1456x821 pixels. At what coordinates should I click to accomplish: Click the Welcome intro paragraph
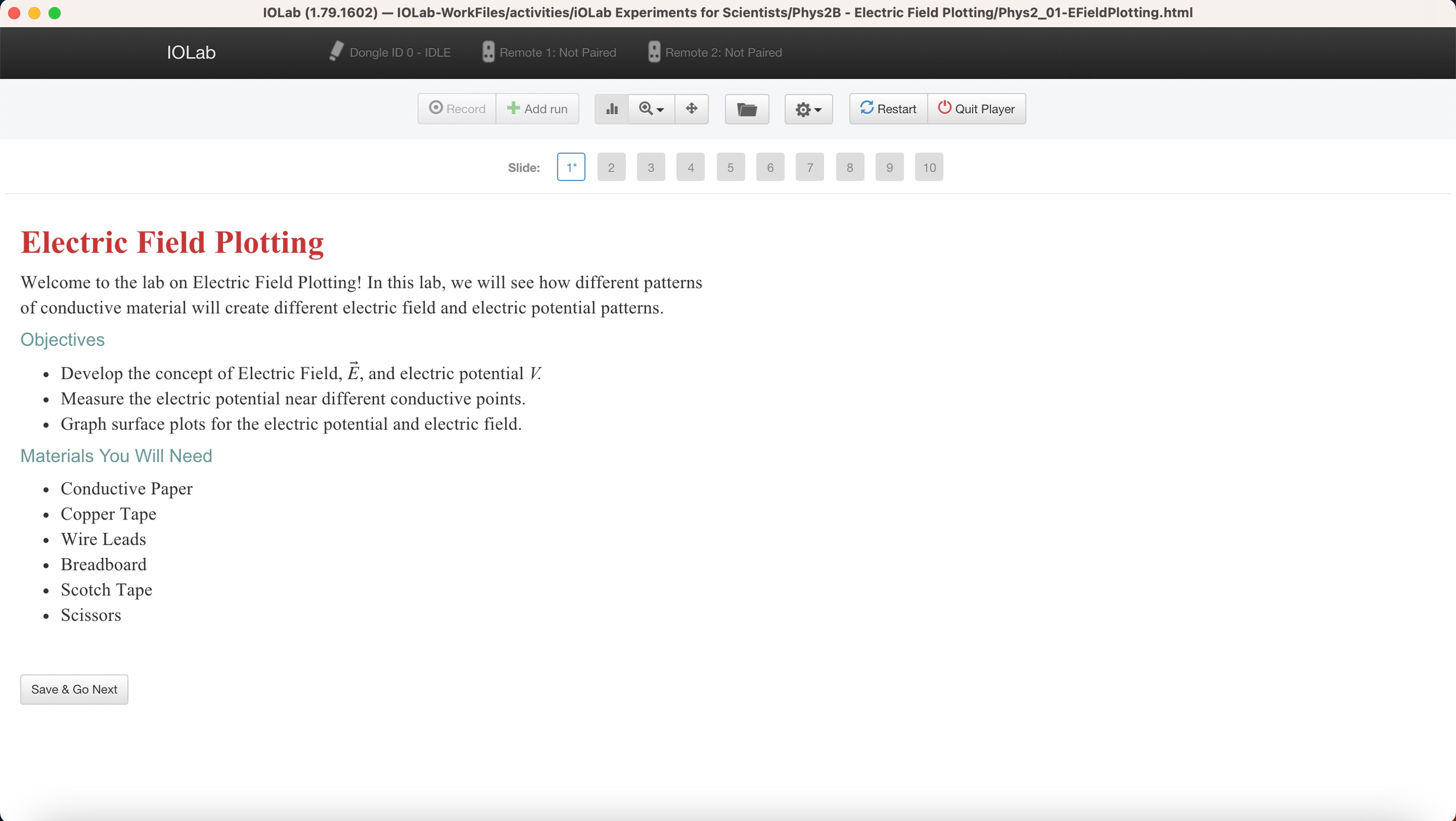[362, 295]
